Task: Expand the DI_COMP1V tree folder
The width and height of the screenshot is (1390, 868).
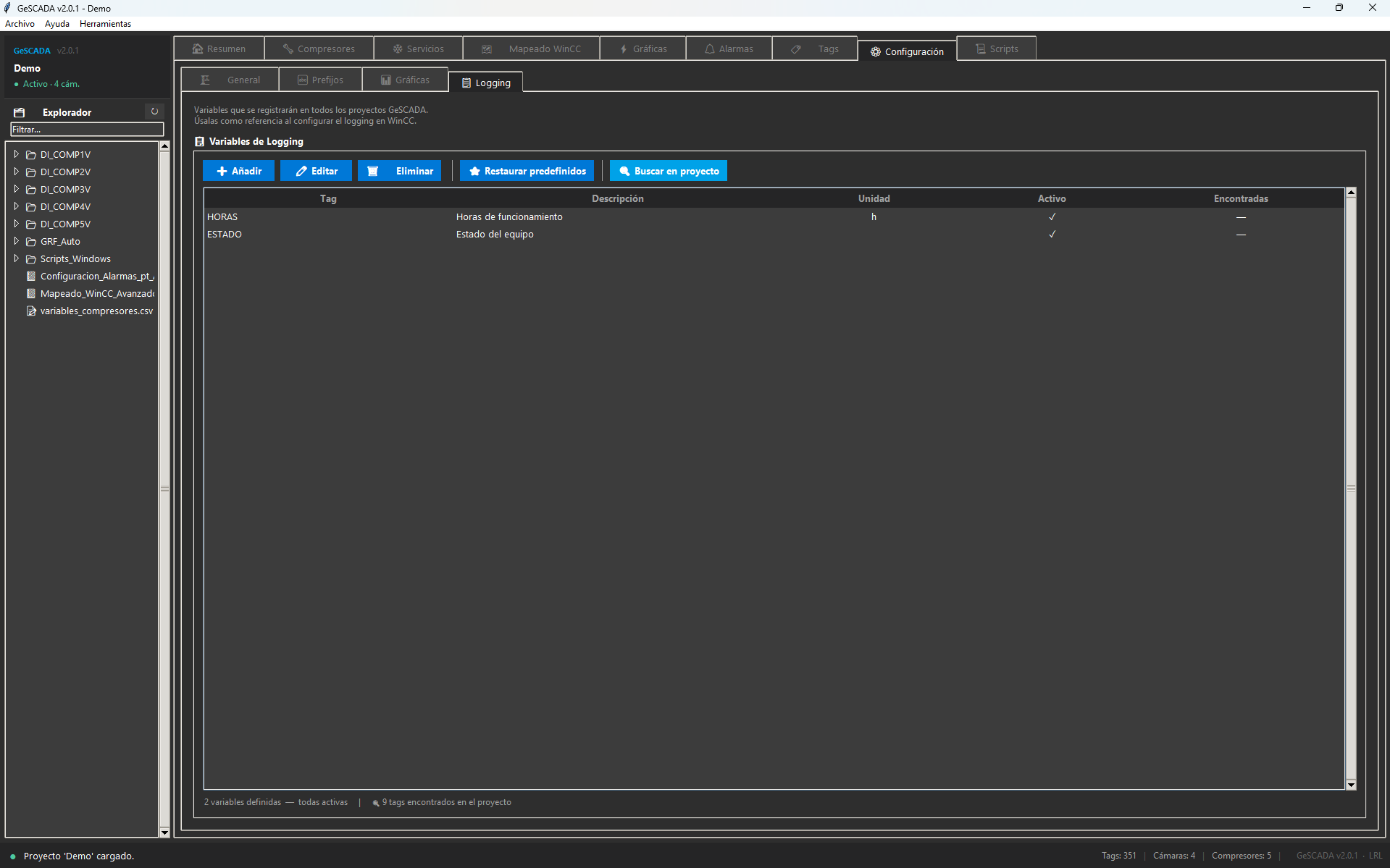Action: (16, 154)
